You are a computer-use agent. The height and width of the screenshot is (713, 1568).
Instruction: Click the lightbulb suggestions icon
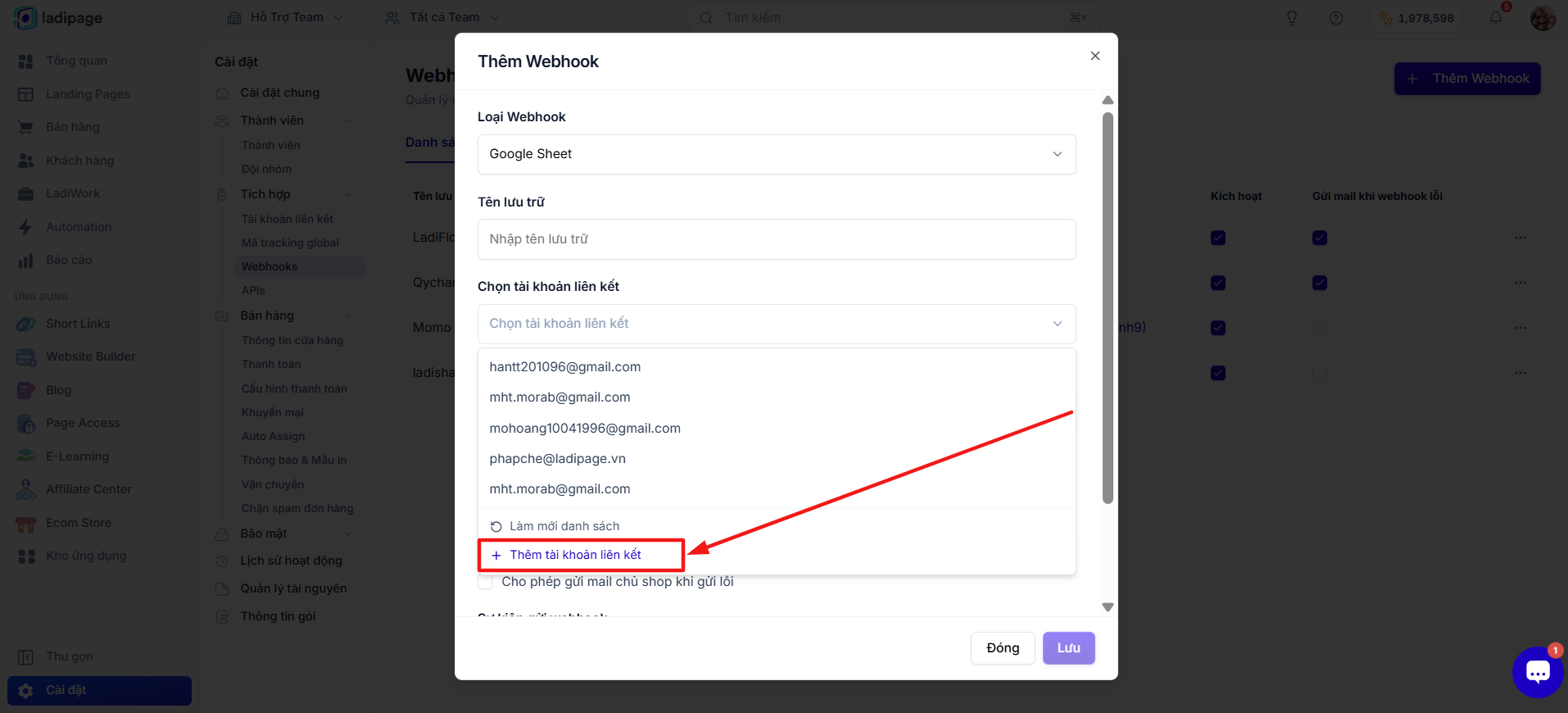click(1292, 18)
